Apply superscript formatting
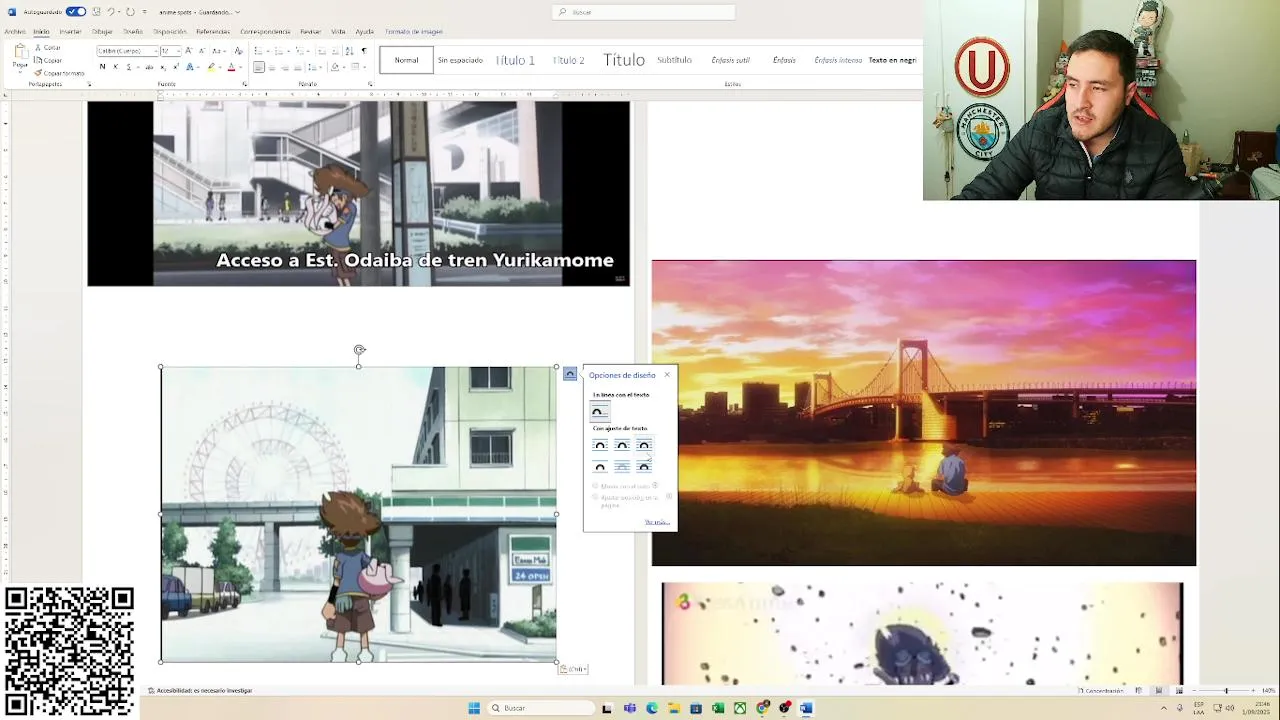This screenshot has height=720, width=1280. [x=176, y=67]
